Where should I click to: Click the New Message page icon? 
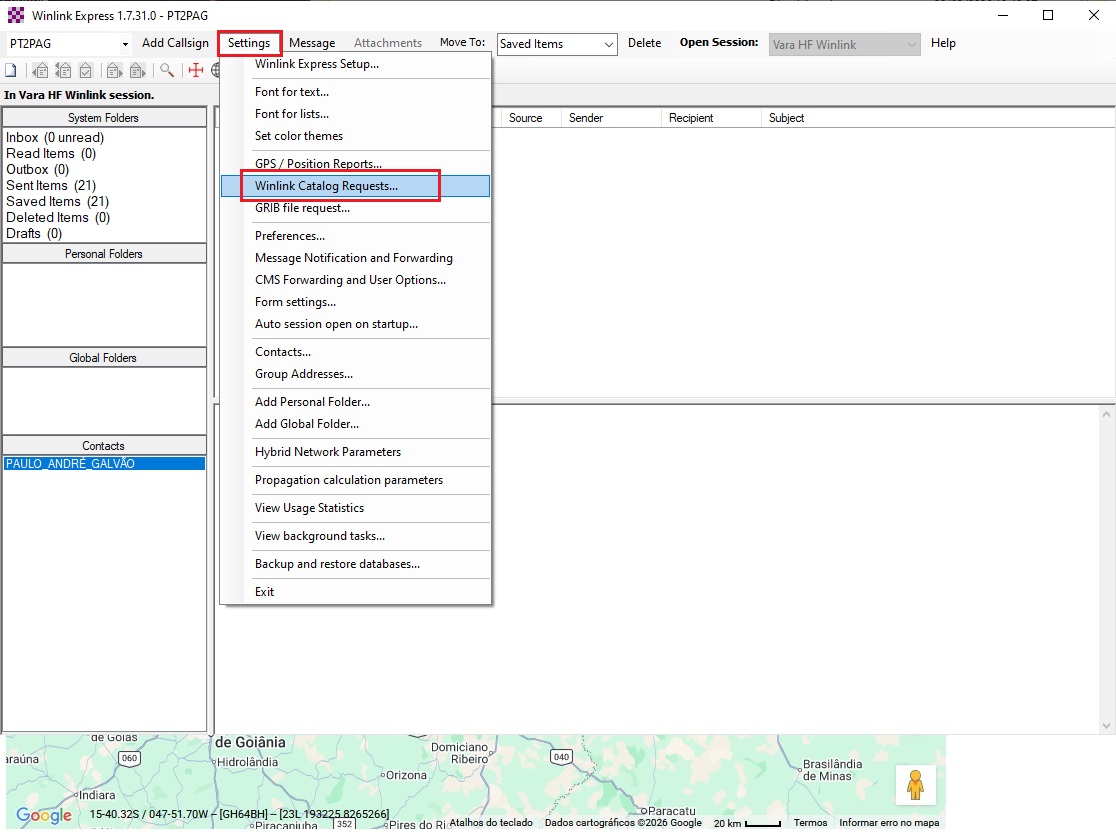coord(11,70)
